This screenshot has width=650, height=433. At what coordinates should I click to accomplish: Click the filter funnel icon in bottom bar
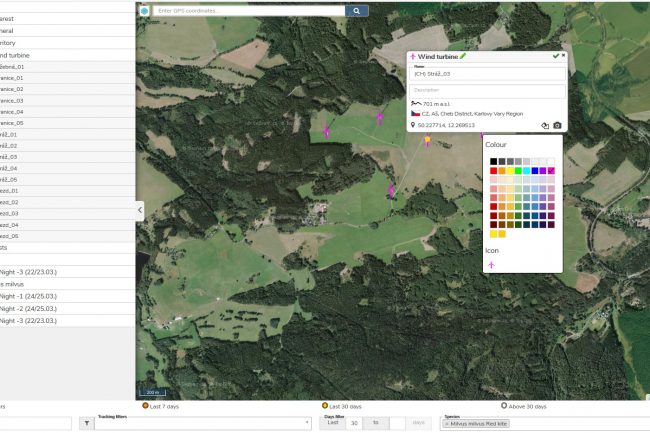pos(86,423)
